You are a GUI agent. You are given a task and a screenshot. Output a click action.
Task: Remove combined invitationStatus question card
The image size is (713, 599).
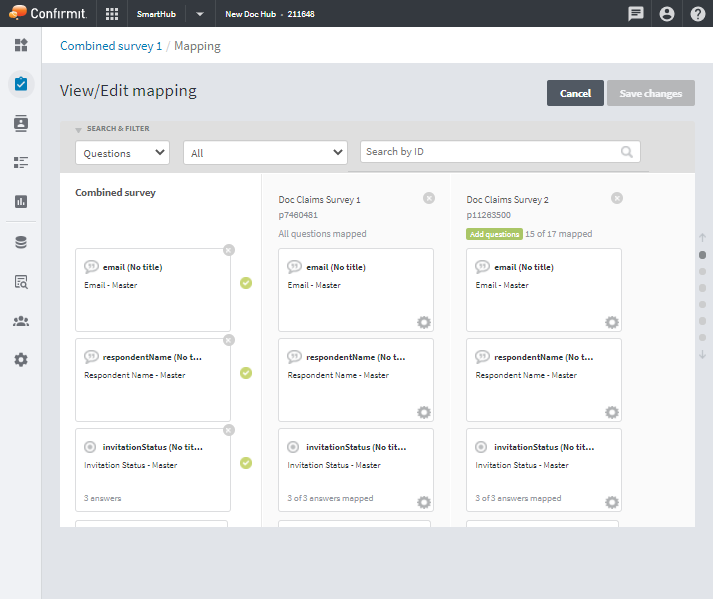[229, 430]
